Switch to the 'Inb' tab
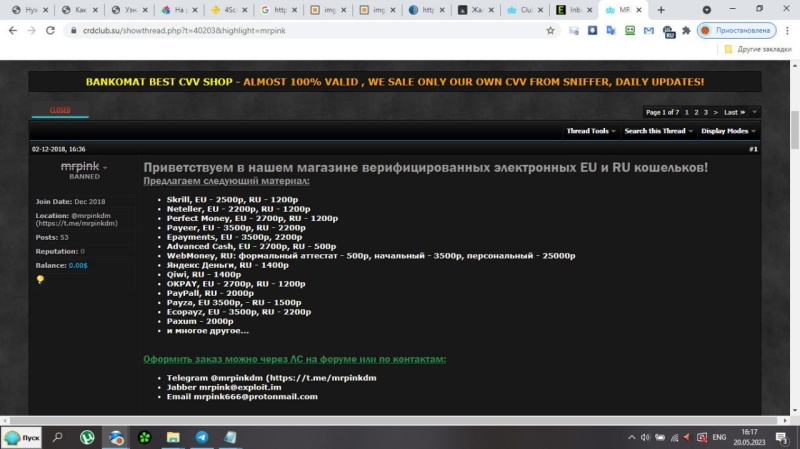800x449 pixels. [x=575, y=10]
